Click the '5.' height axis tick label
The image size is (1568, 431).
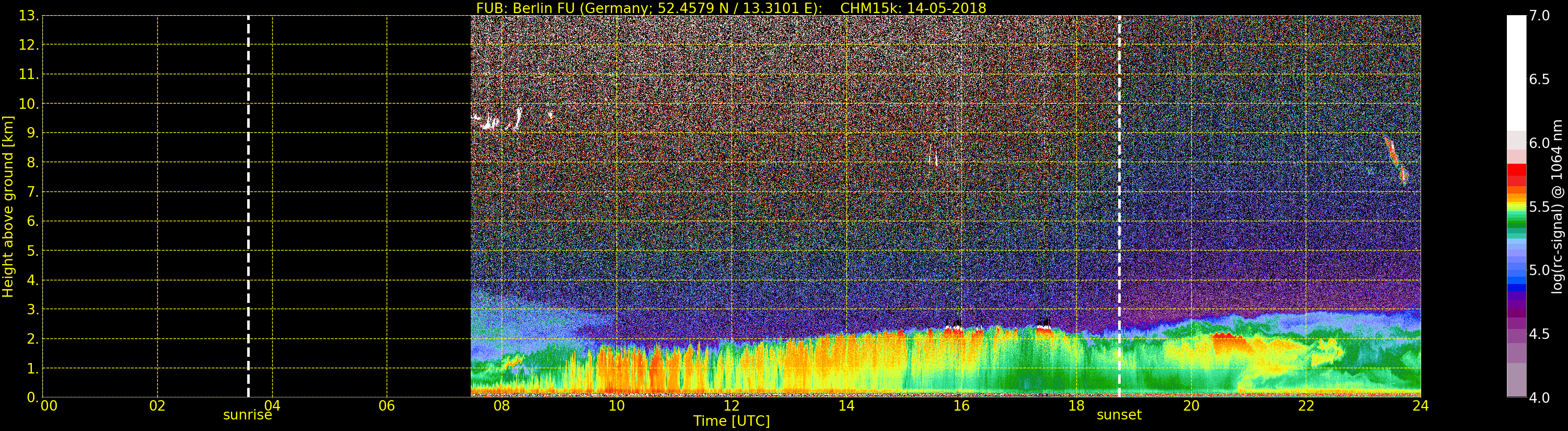tap(32, 251)
